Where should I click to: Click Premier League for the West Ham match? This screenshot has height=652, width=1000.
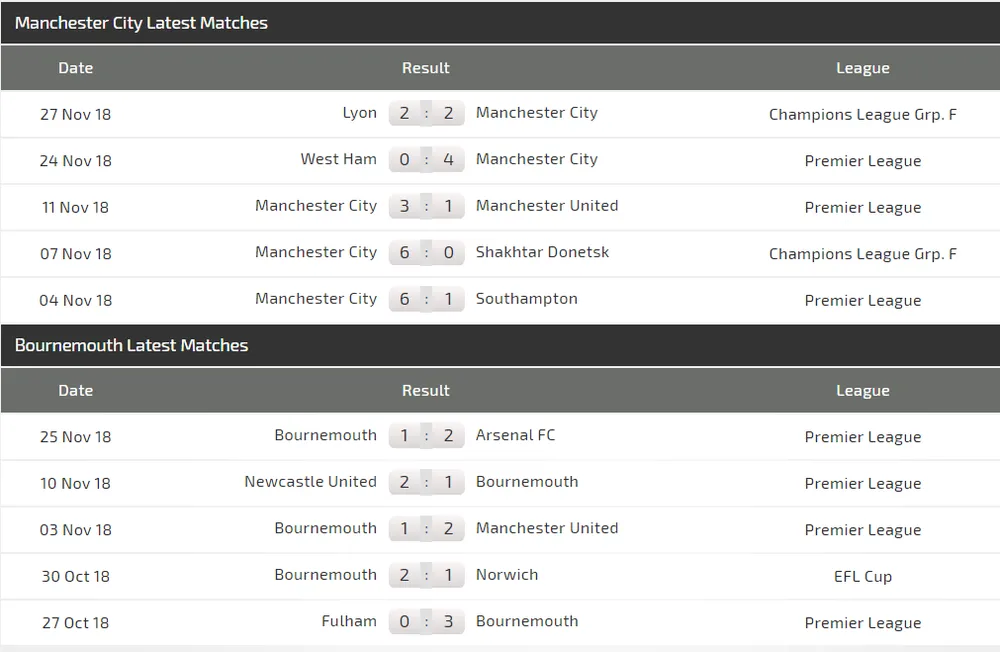pos(862,161)
